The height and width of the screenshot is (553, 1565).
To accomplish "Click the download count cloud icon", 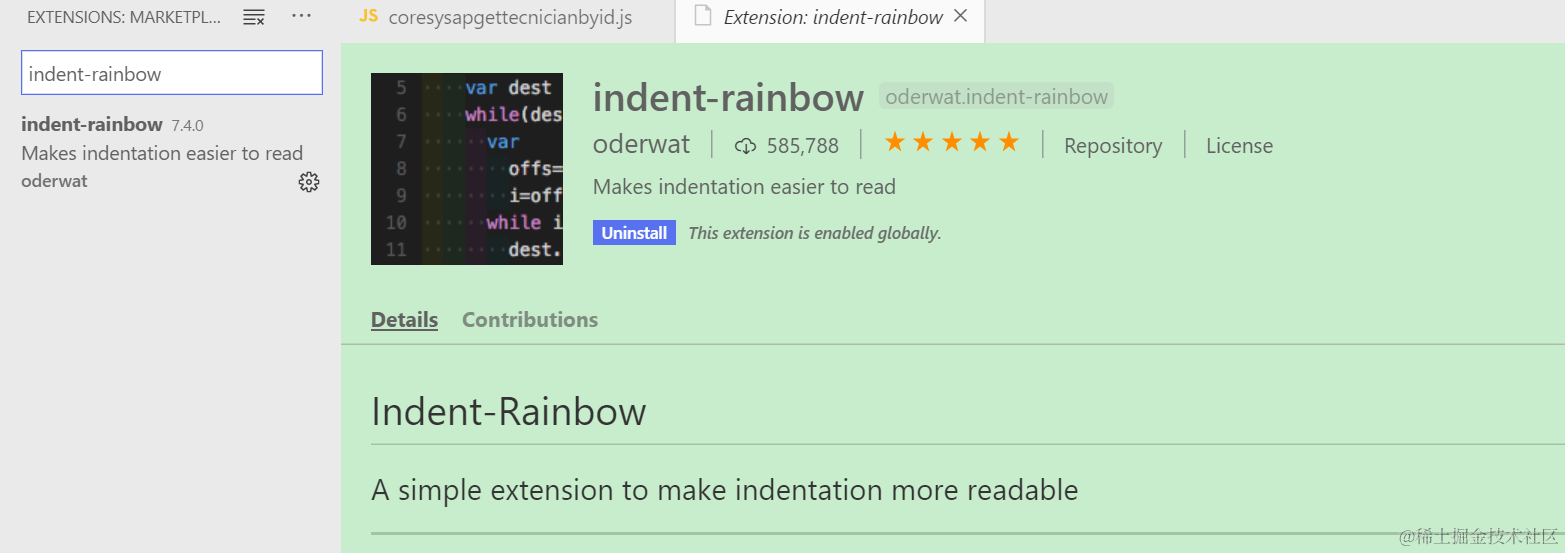I will coord(745,146).
